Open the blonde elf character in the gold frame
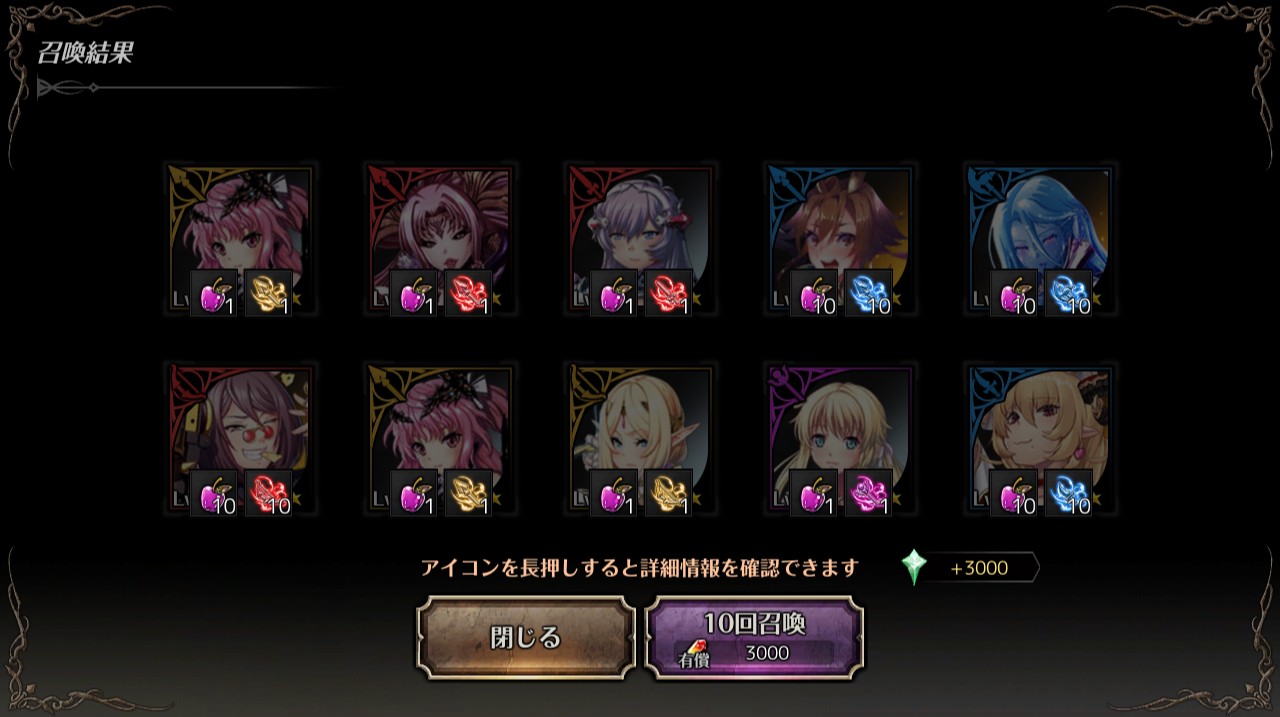Viewport: 1280px width, 717px height. (x=640, y=440)
